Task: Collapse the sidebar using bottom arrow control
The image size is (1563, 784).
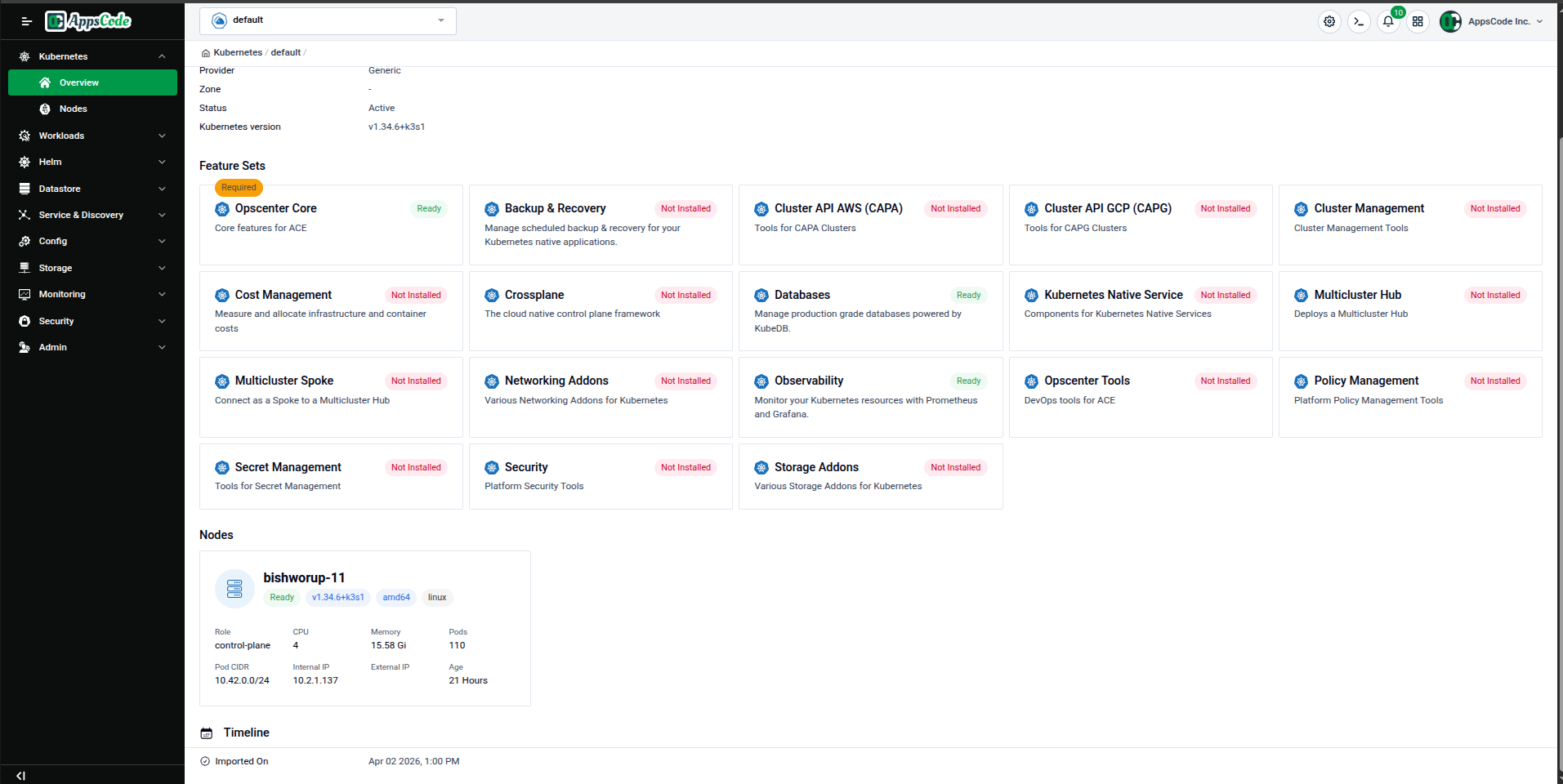Action: tap(20, 775)
